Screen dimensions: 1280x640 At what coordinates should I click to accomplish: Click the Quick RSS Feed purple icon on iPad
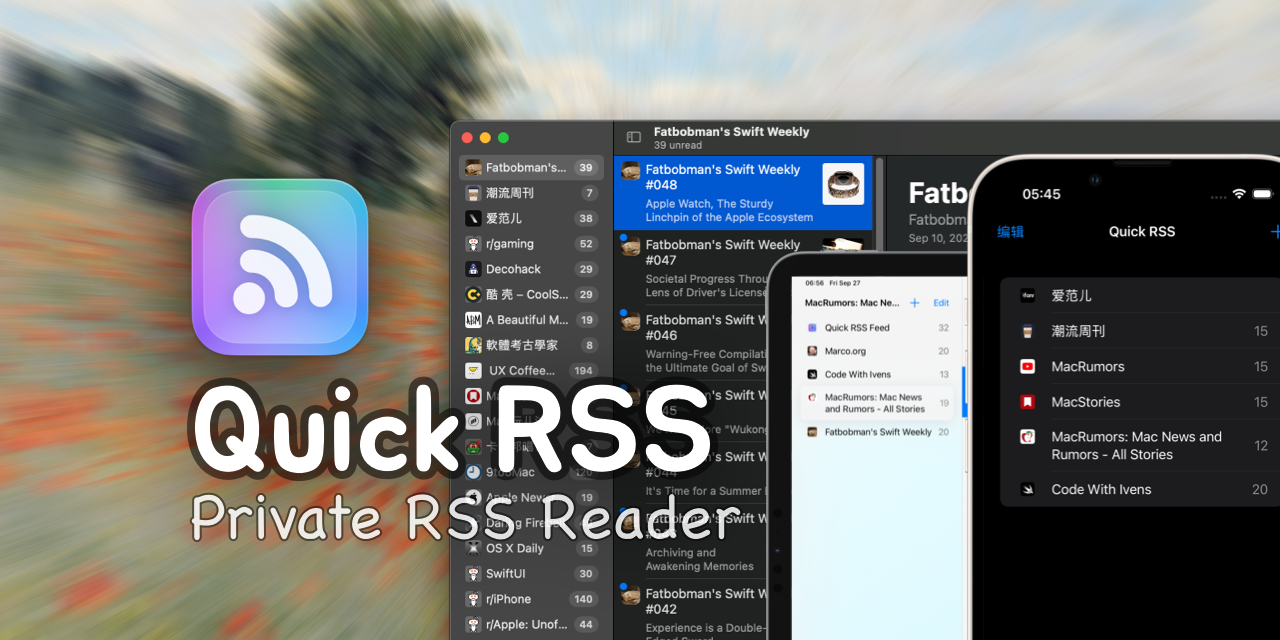(x=813, y=328)
